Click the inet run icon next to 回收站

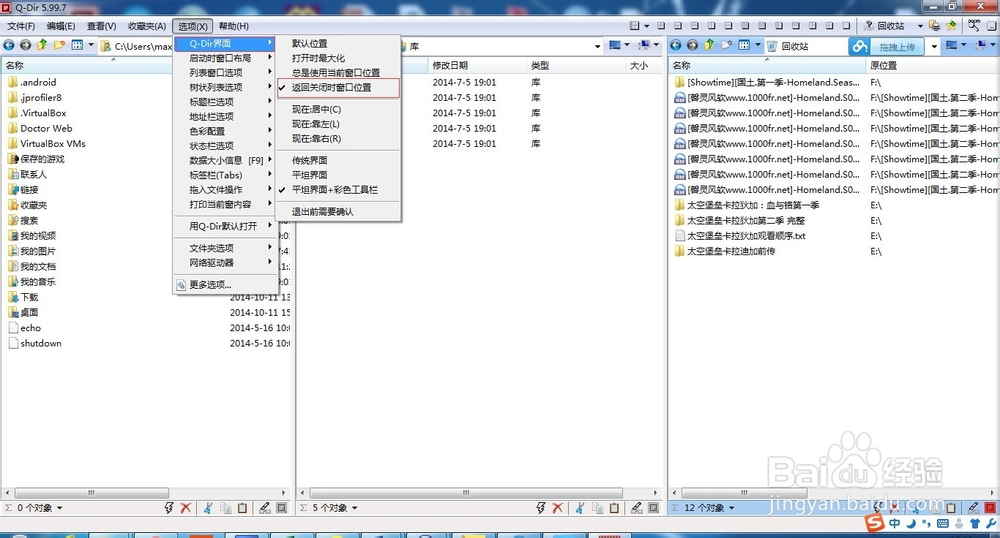(869, 26)
